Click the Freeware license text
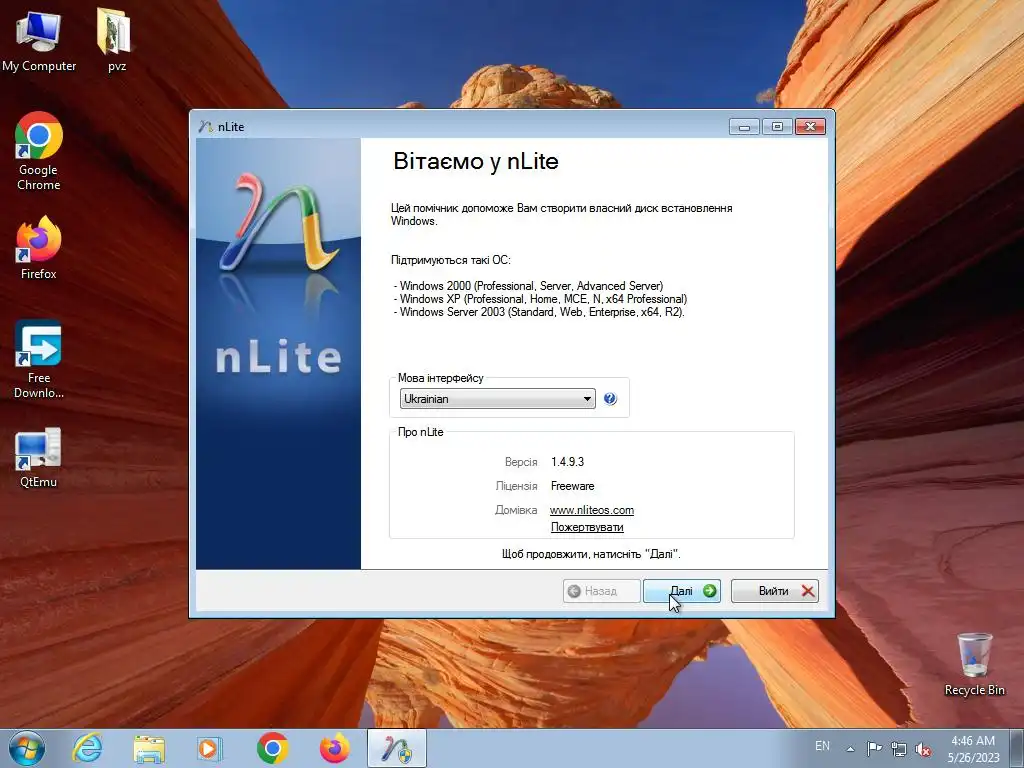Viewport: 1024px width, 768px height. click(x=573, y=486)
